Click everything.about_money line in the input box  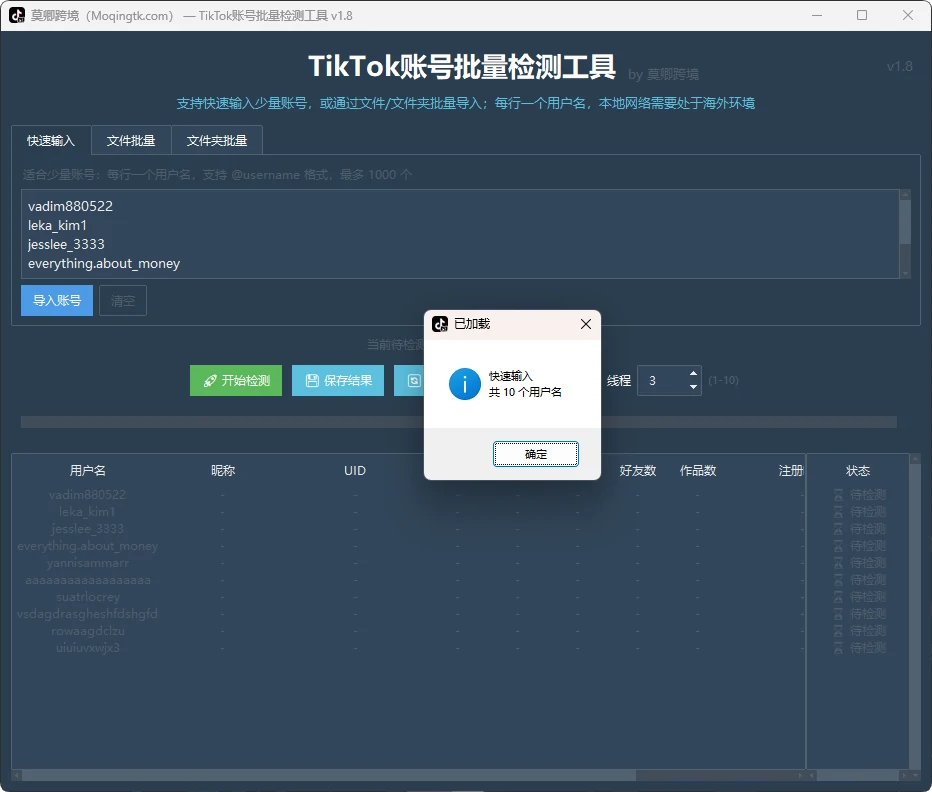(x=103, y=263)
